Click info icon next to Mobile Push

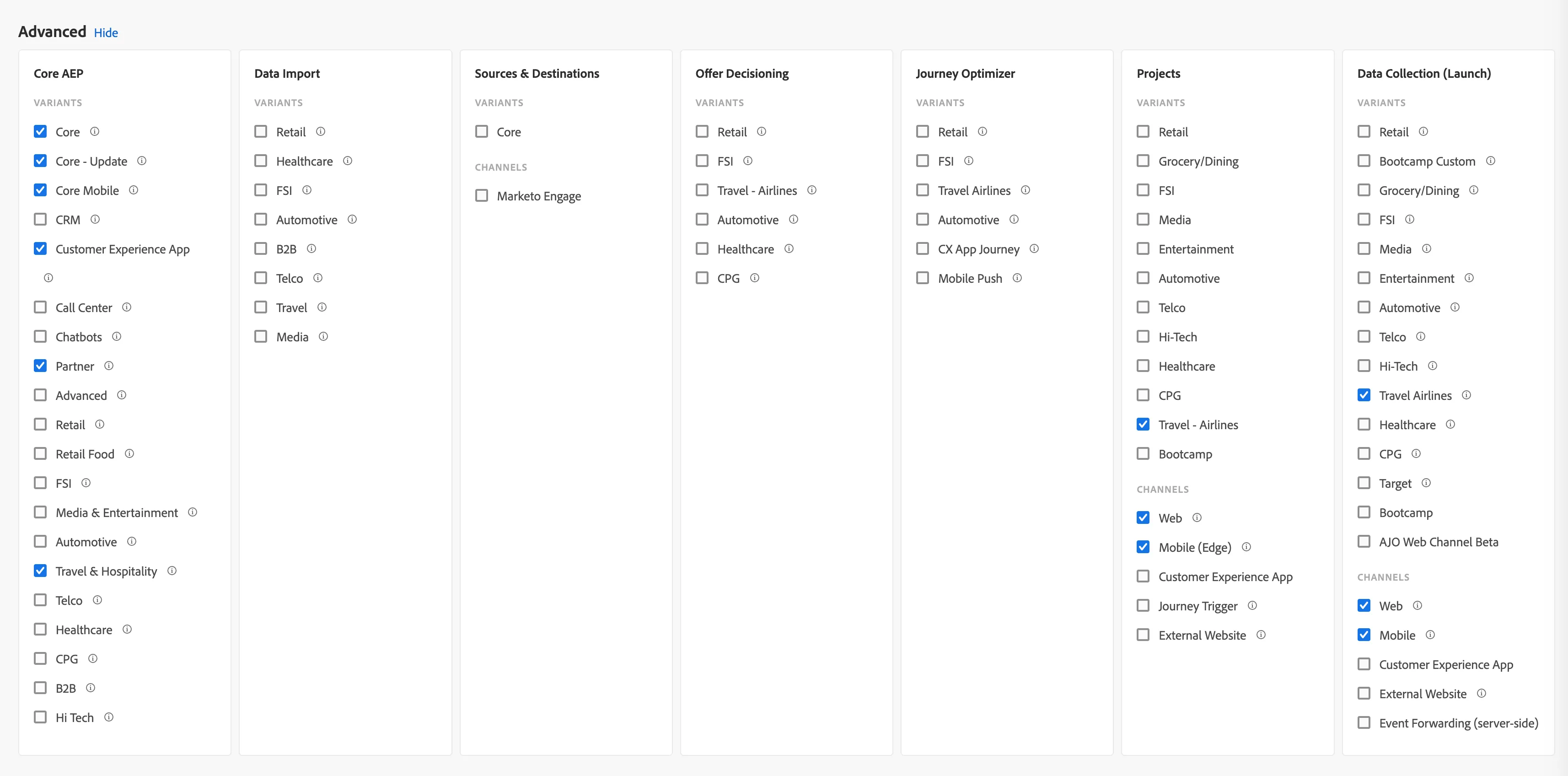click(x=1016, y=278)
